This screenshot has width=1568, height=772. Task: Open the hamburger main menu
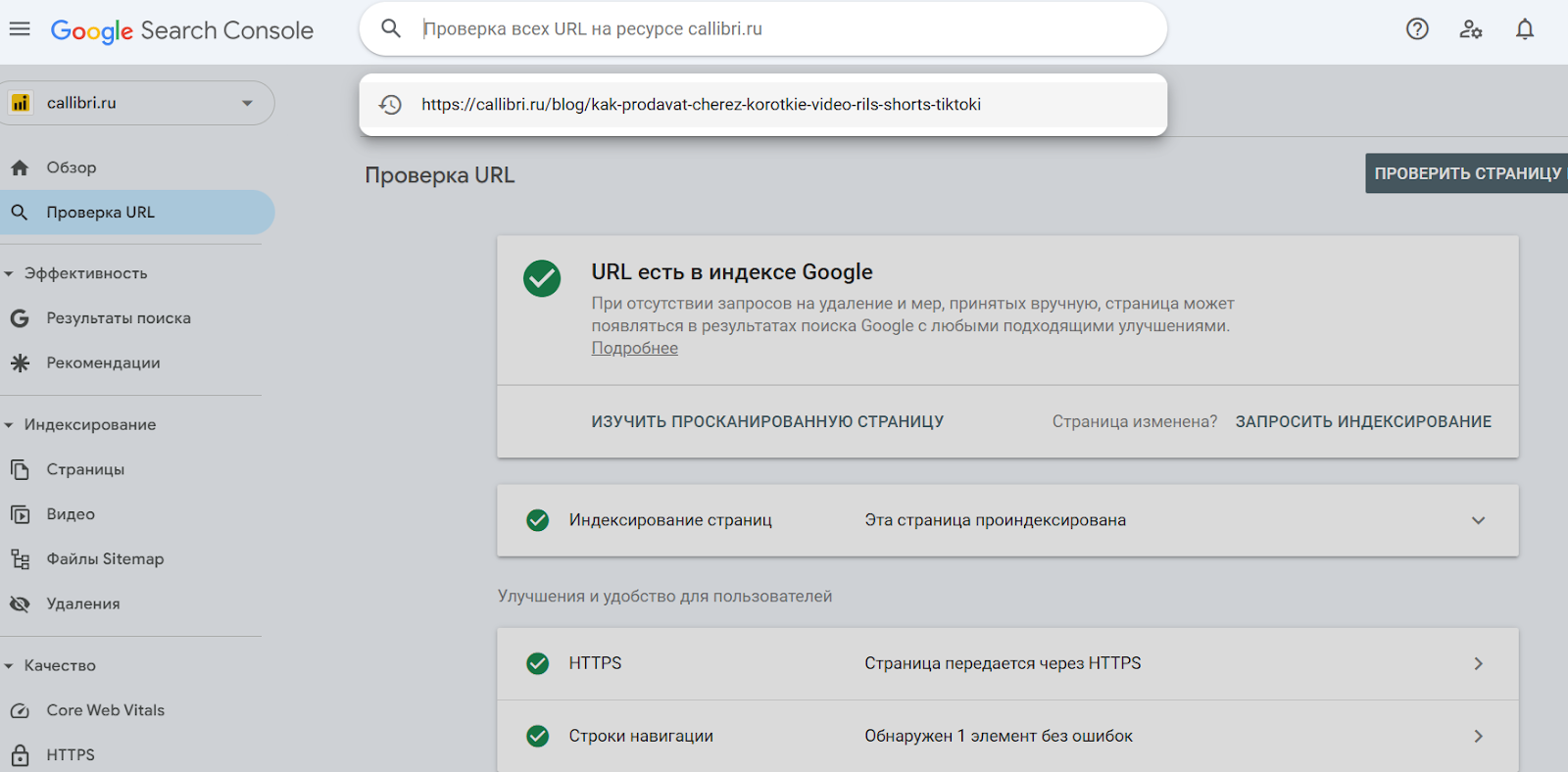click(20, 29)
